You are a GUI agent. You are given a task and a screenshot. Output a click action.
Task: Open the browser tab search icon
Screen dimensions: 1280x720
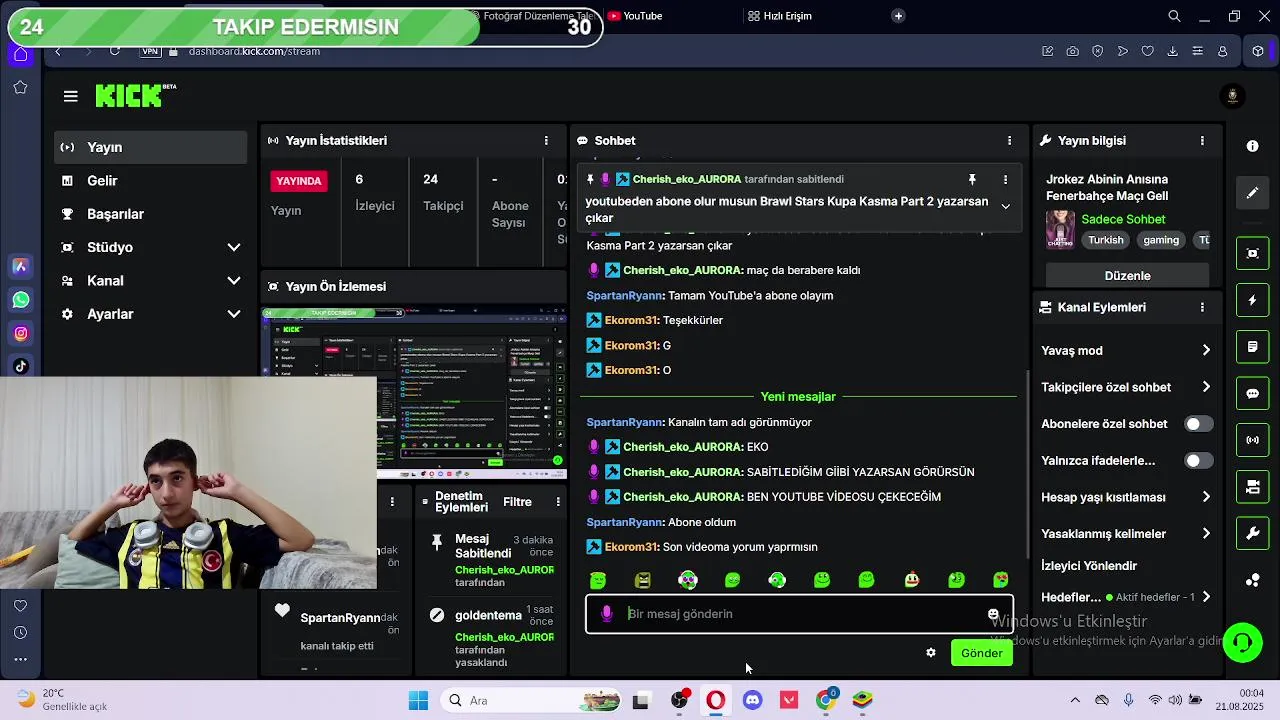tap(1174, 16)
